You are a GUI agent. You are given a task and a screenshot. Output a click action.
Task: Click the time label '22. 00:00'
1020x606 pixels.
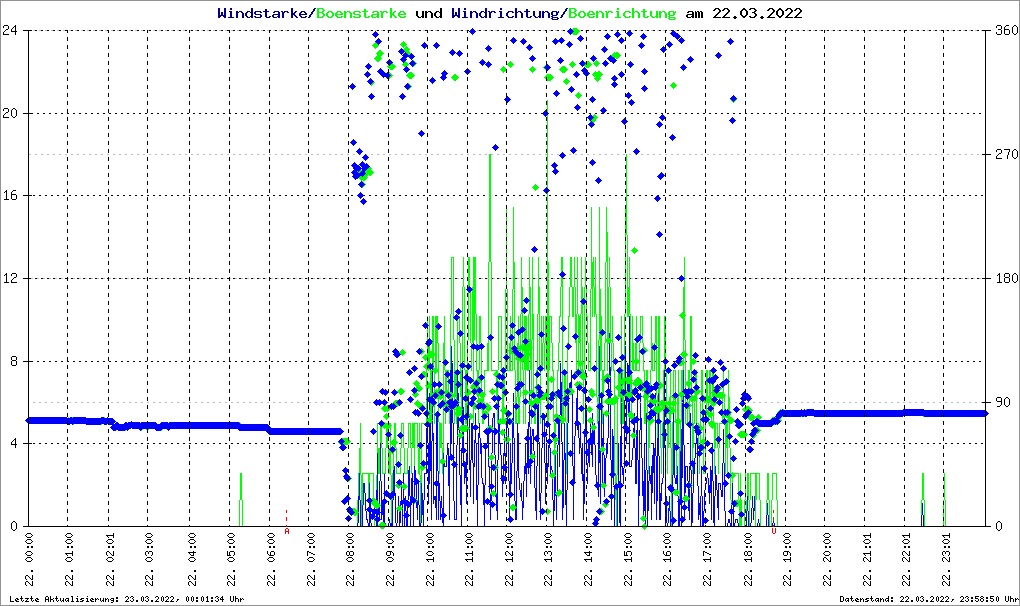click(x=29, y=560)
